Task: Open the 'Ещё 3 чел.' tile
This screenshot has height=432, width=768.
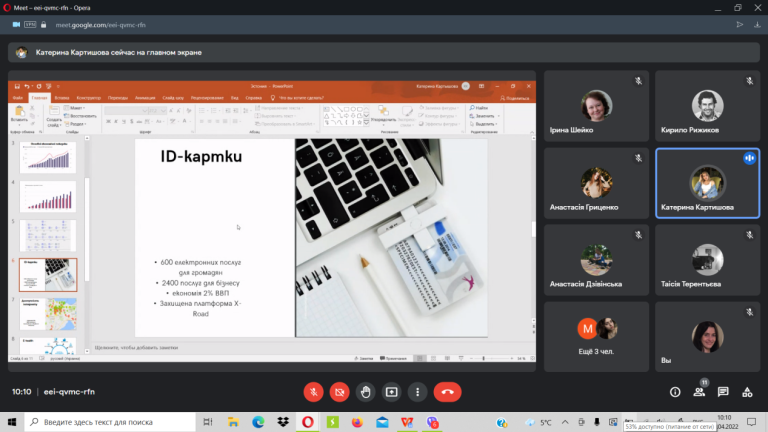Action: [596, 337]
